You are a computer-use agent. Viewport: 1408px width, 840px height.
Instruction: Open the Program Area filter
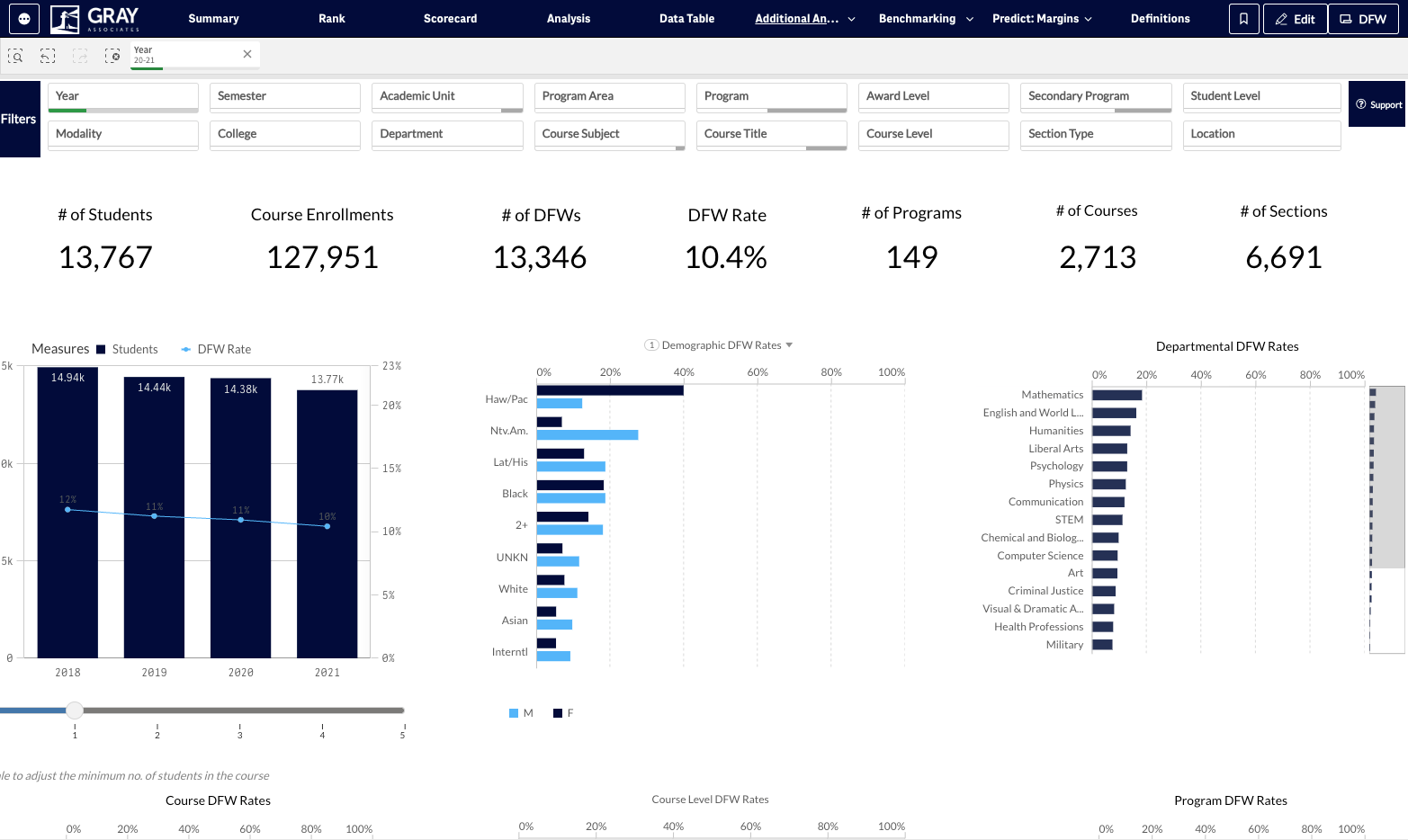609,97
